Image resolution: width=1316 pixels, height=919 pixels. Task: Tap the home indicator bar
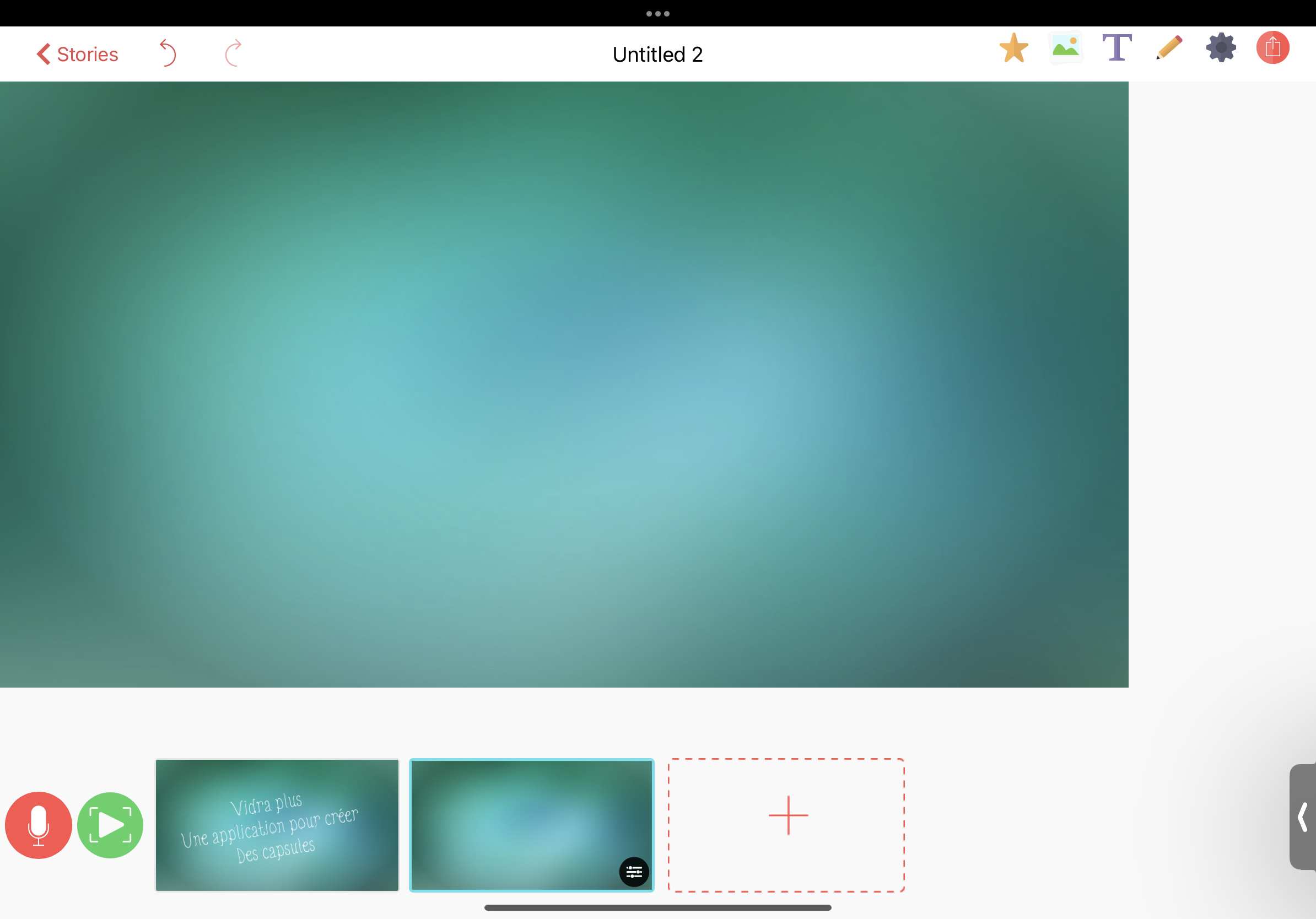click(657, 907)
